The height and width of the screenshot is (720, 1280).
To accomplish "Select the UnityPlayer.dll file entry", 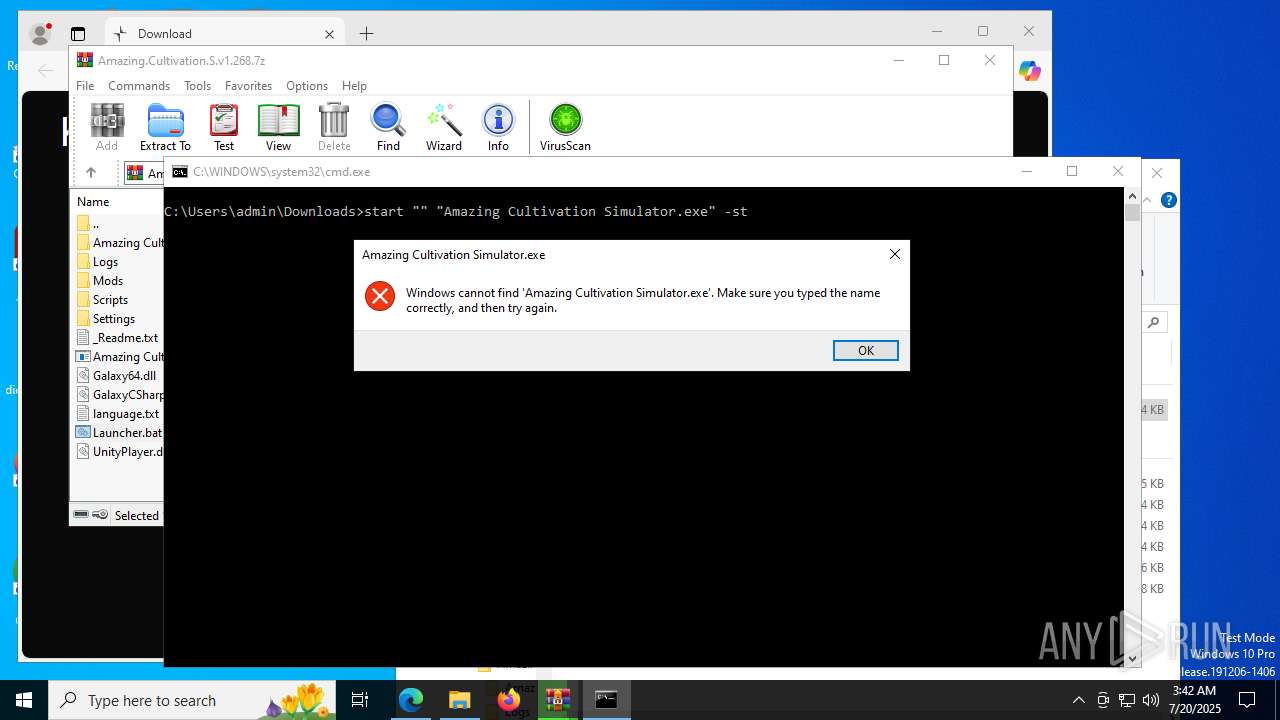I will [118, 452].
